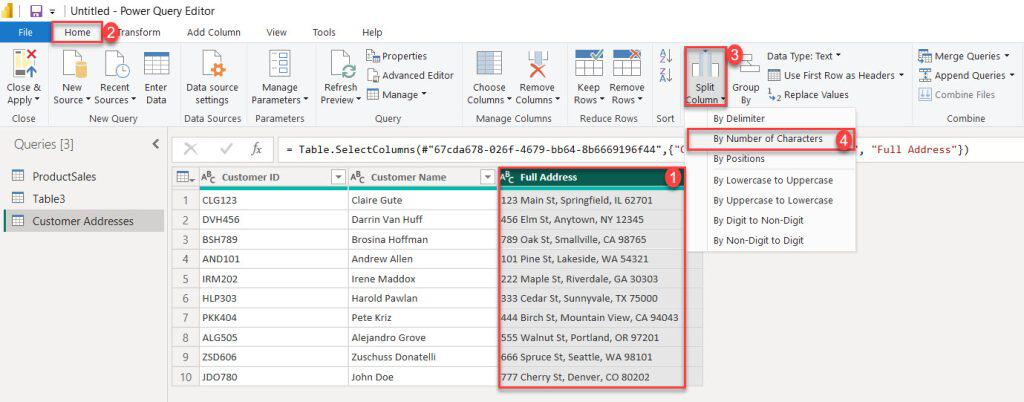The image size is (1024, 402).
Task: Click Replace Values
Action: 808,95
